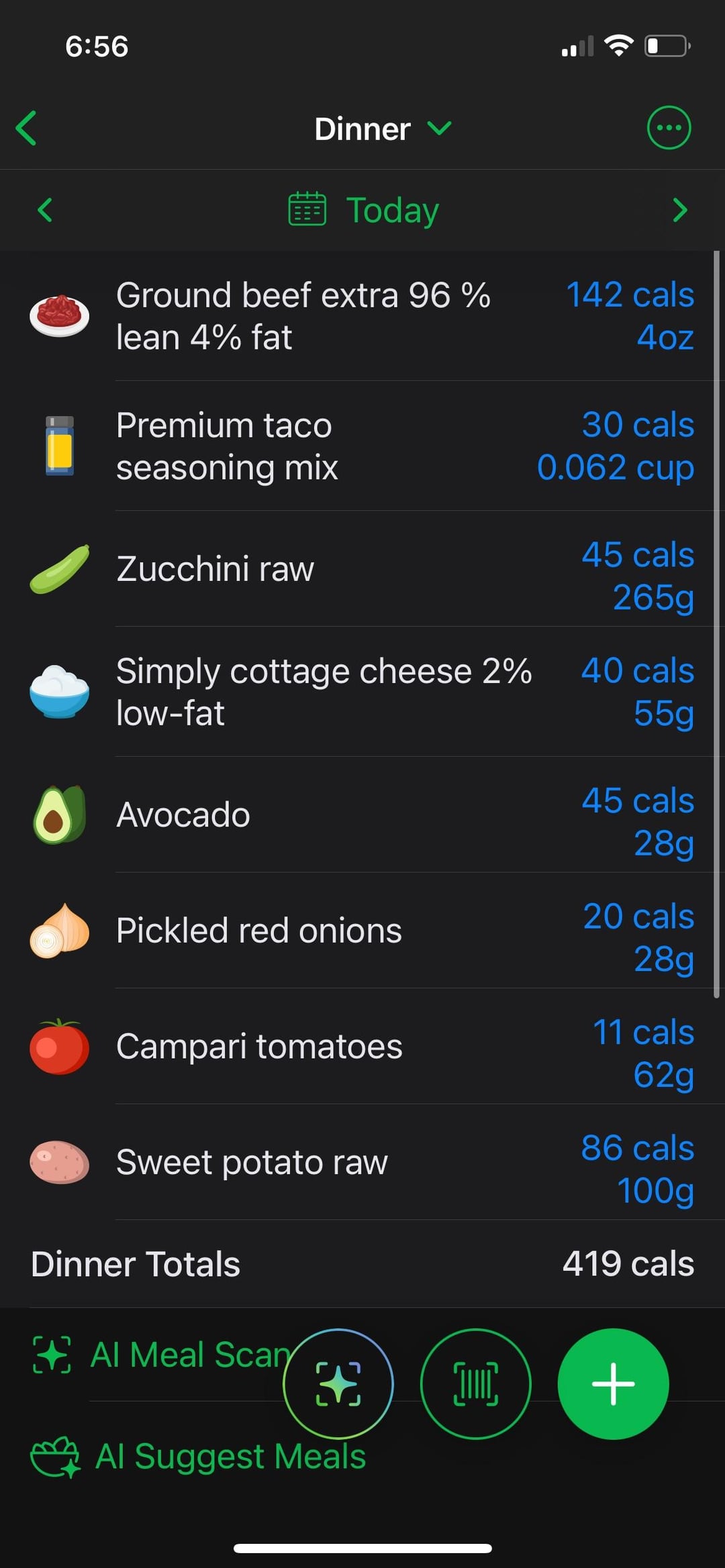The width and height of the screenshot is (725, 1568).
Task: Go to the next day
Action: (x=679, y=210)
